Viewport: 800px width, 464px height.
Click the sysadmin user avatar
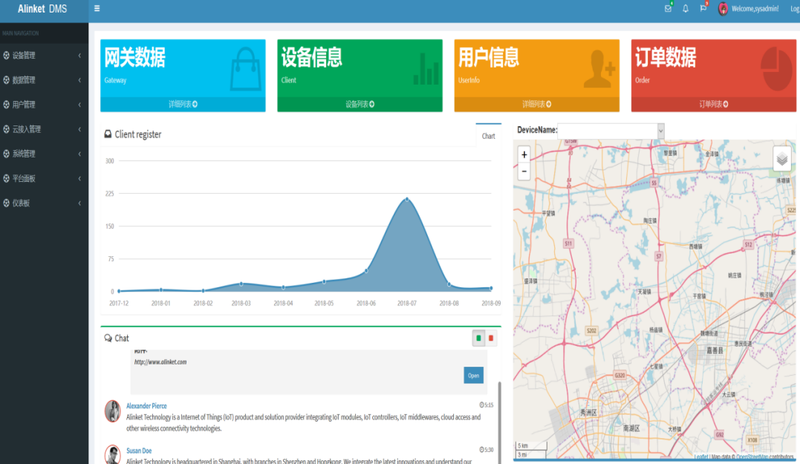[x=722, y=9]
